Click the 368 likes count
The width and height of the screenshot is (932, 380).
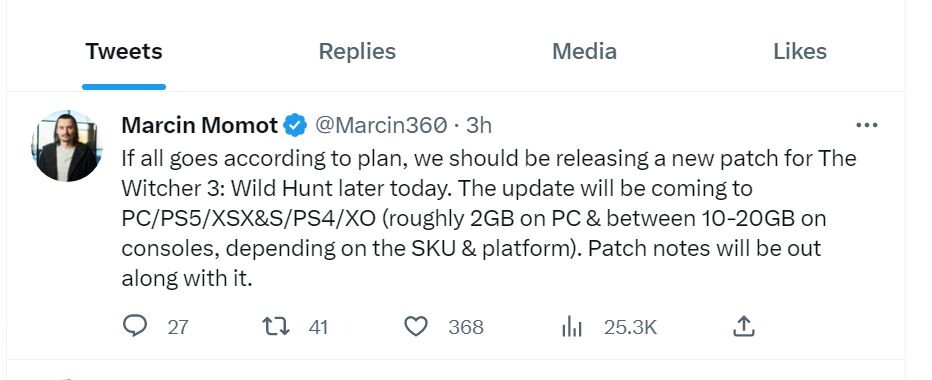tap(466, 327)
